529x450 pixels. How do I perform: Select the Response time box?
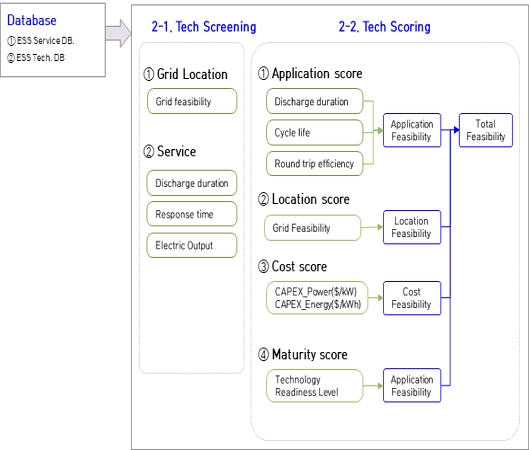(x=192, y=214)
